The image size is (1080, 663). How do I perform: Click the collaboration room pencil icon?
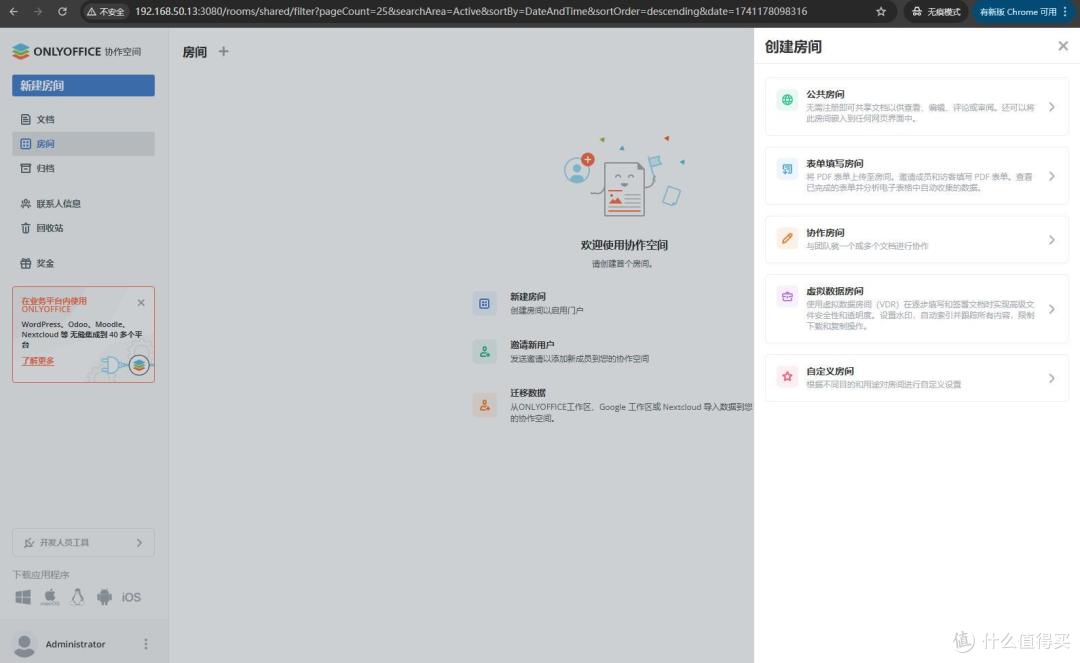click(x=788, y=238)
